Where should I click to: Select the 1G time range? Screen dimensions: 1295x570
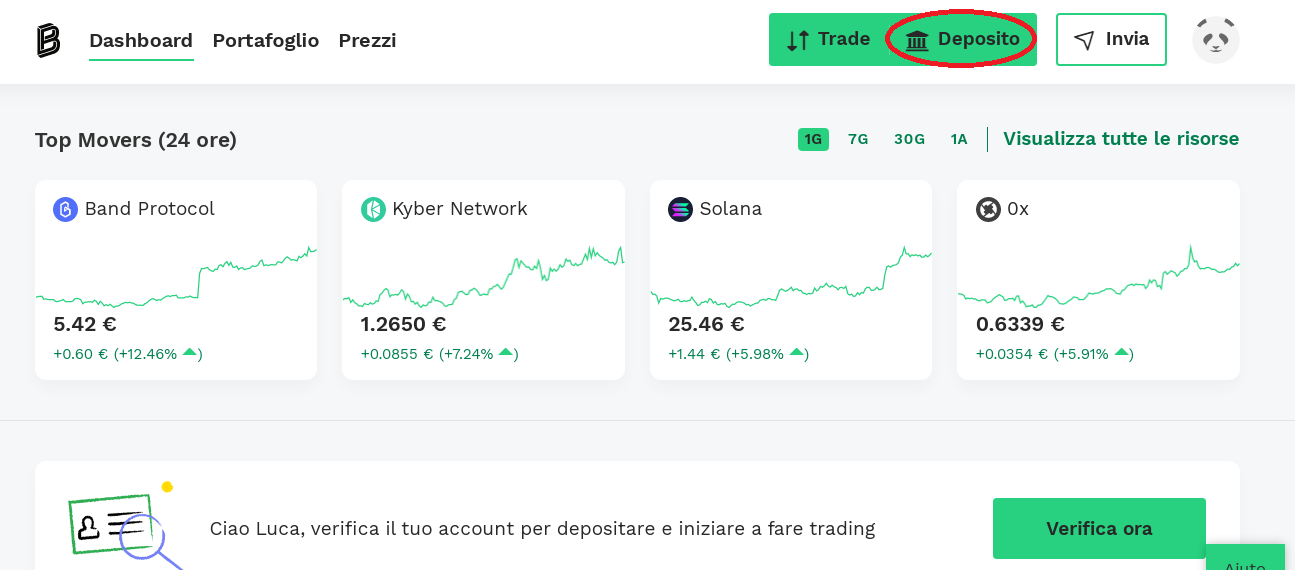pyautogui.click(x=813, y=139)
